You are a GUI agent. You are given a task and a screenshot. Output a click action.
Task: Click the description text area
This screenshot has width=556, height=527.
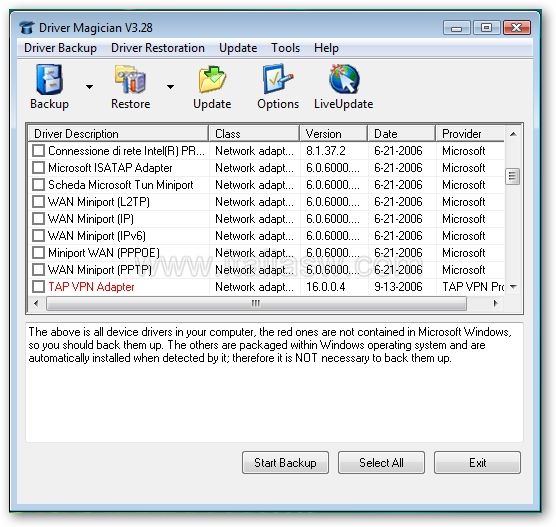274,382
